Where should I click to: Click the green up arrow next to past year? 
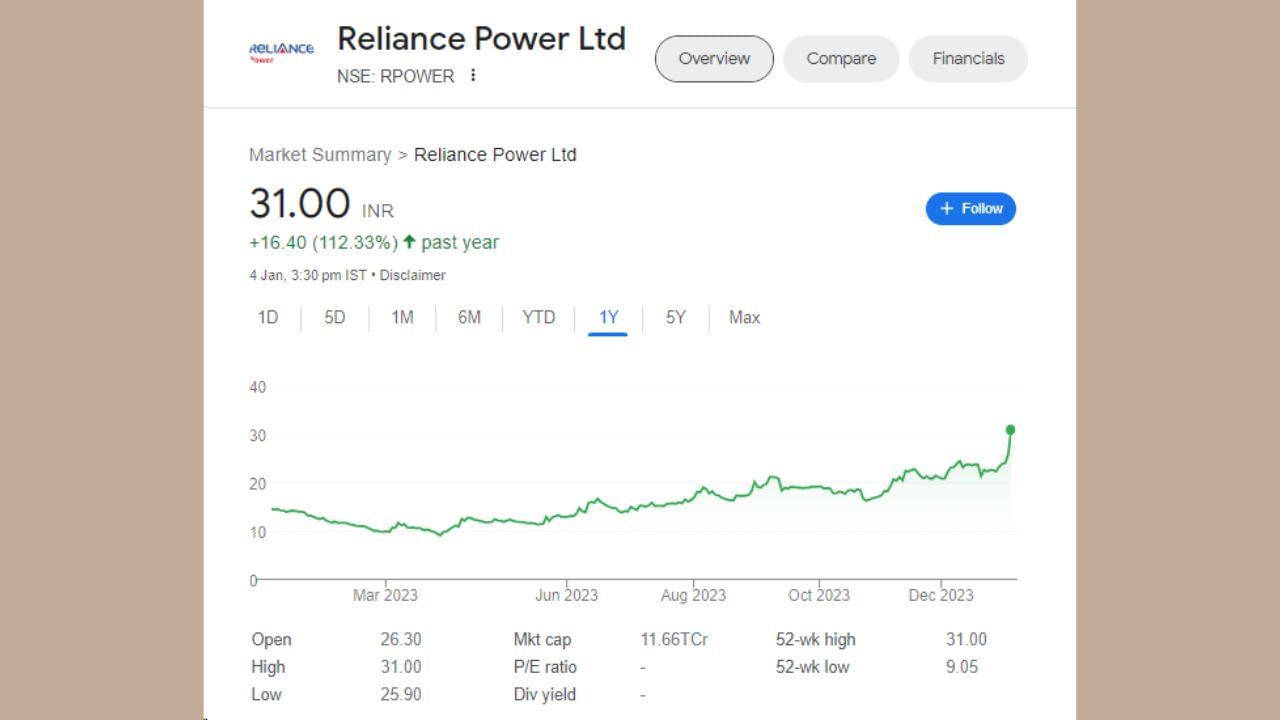(409, 242)
